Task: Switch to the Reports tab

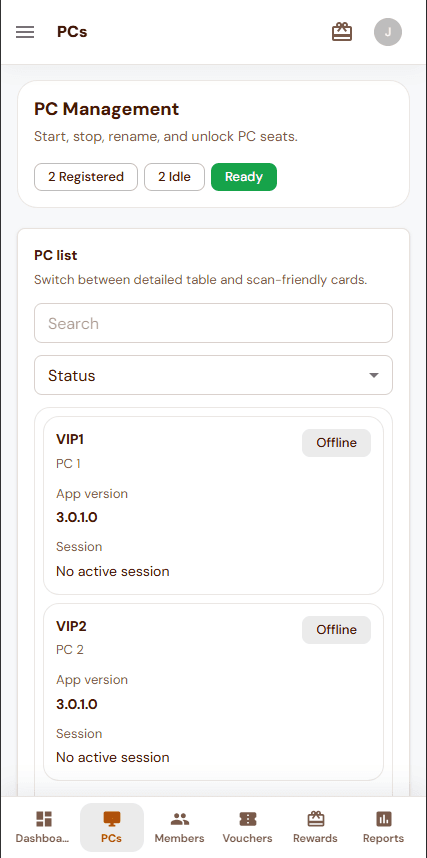Action: tap(383, 827)
